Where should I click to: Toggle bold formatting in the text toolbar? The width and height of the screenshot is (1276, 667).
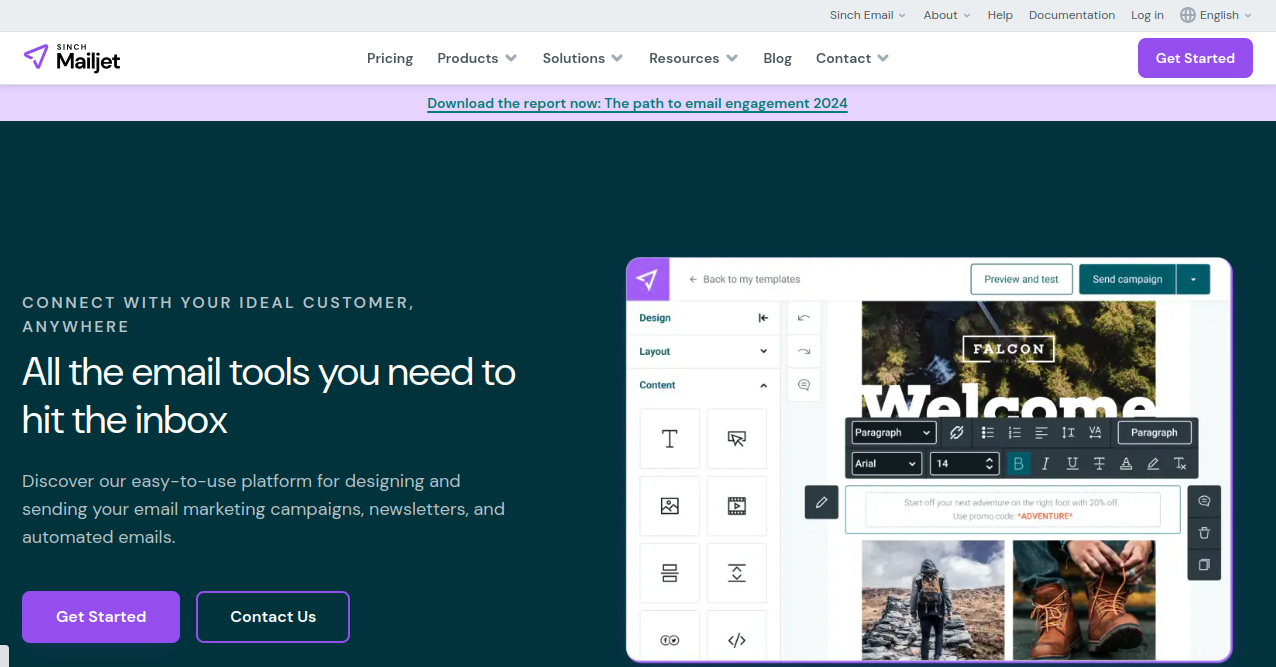[1018, 463]
